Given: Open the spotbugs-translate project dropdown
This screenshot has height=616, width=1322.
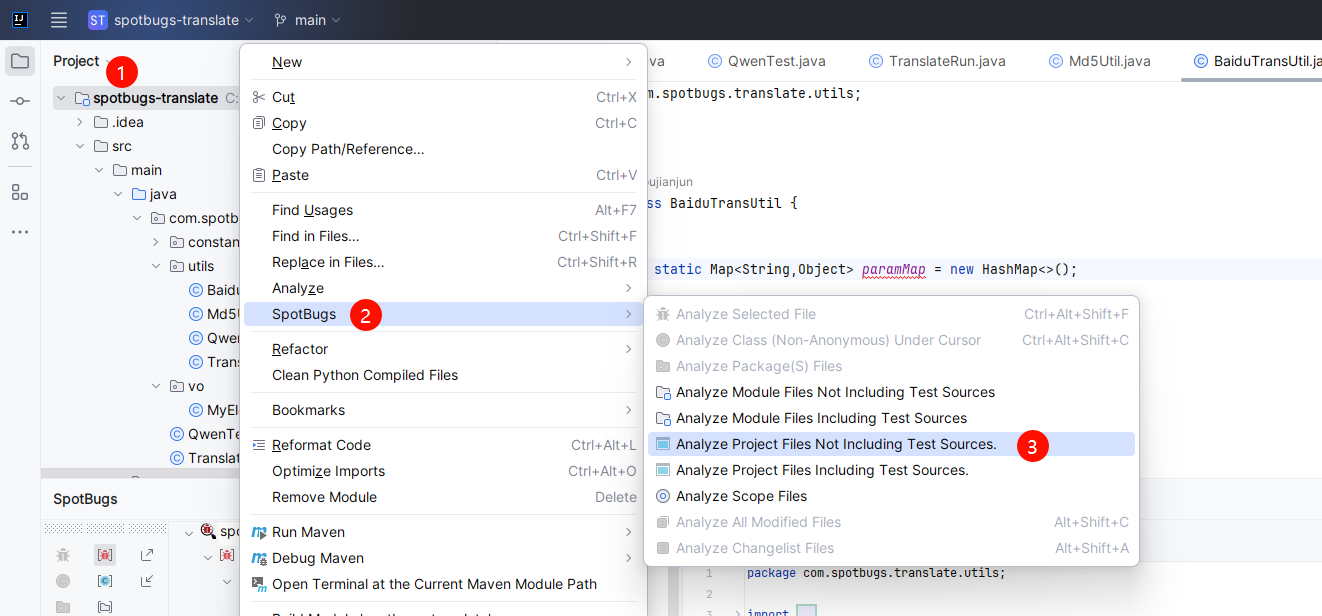Looking at the screenshot, I should [x=170, y=20].
